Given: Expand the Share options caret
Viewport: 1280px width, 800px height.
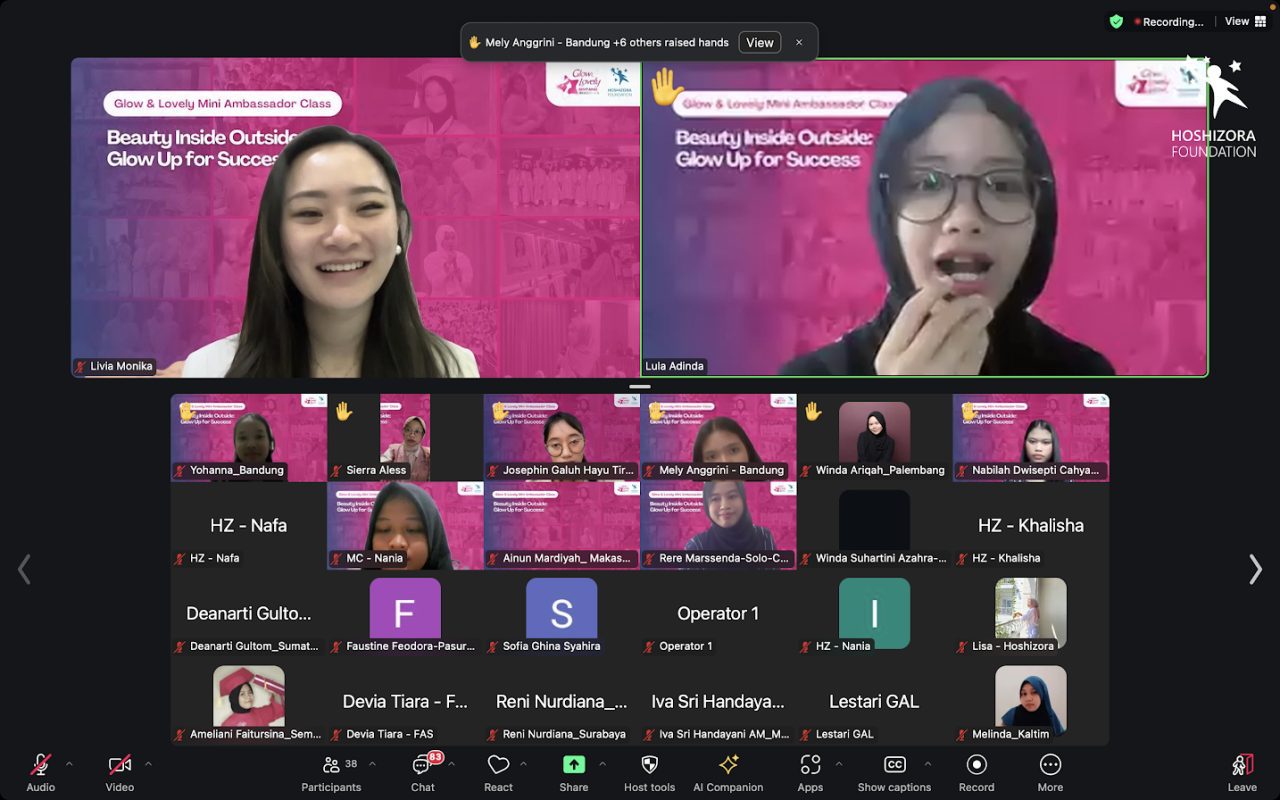Looking at the screenshot, I should [602, 765].
